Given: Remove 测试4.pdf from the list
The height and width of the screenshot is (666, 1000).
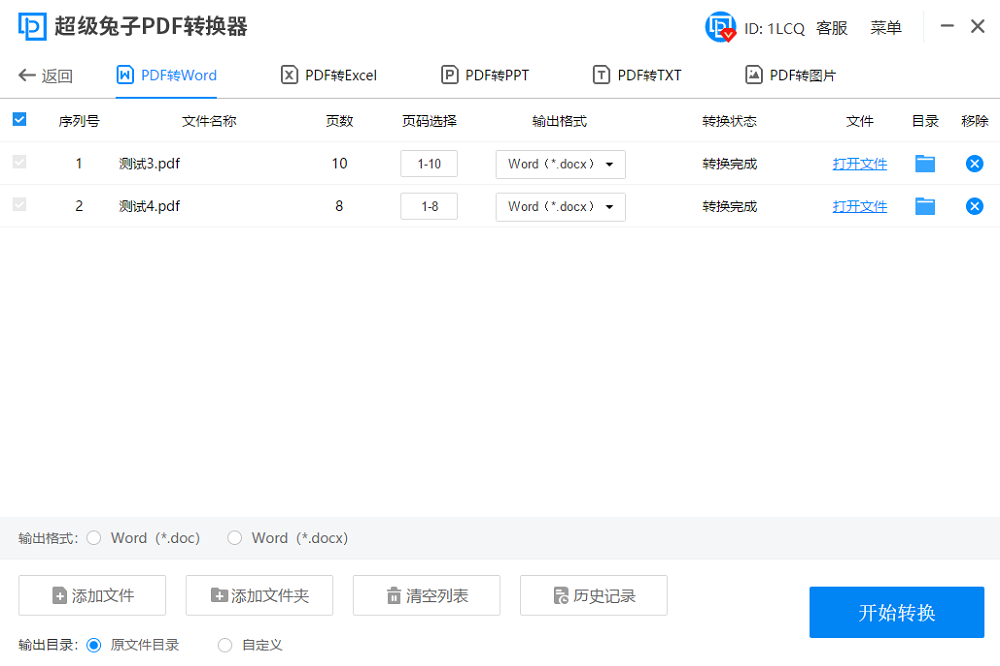Looking at the screenshot, I should click(974, 206).
